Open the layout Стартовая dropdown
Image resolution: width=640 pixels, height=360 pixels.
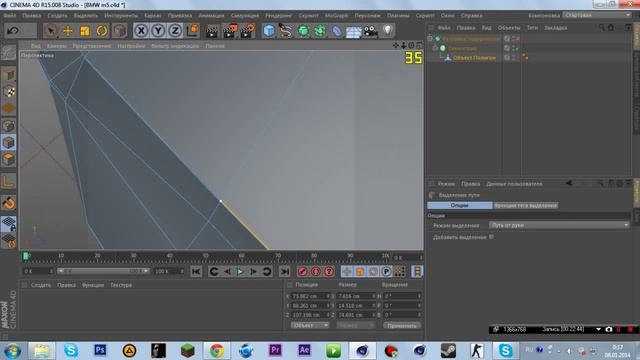pyautogui.click(x=596, y=15)
